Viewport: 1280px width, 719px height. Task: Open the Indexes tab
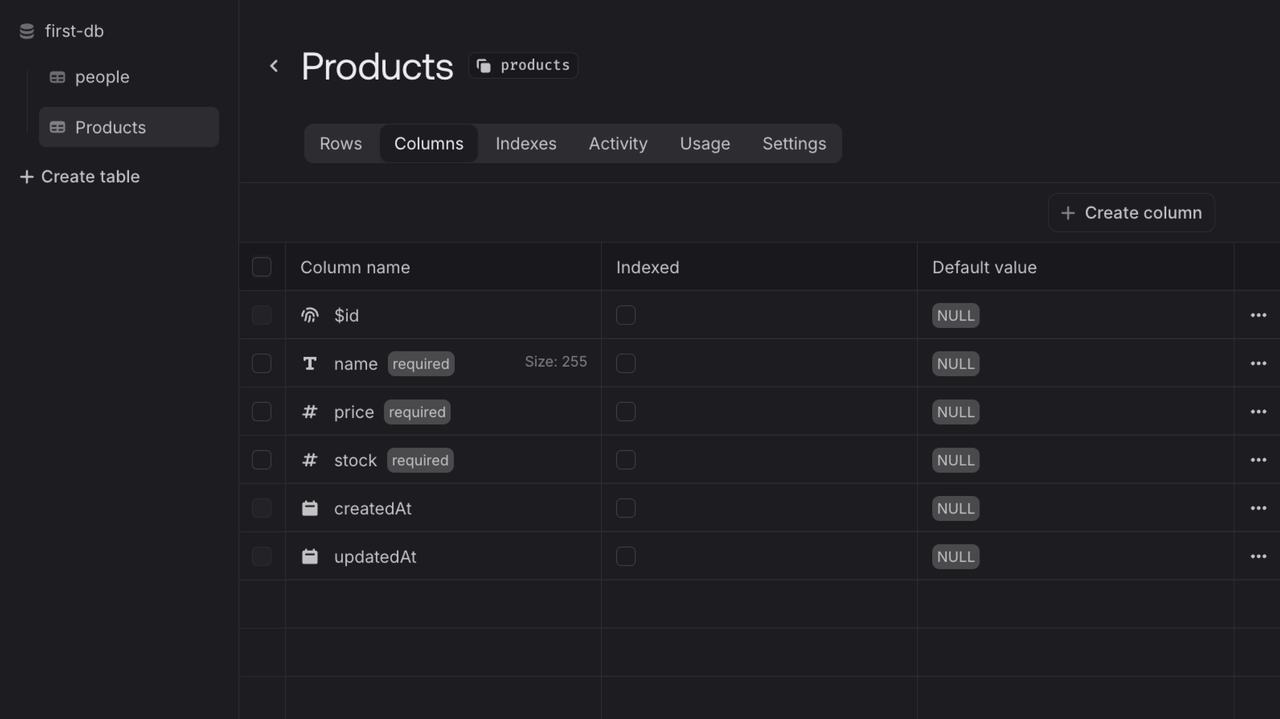click(x=526, y=144)
